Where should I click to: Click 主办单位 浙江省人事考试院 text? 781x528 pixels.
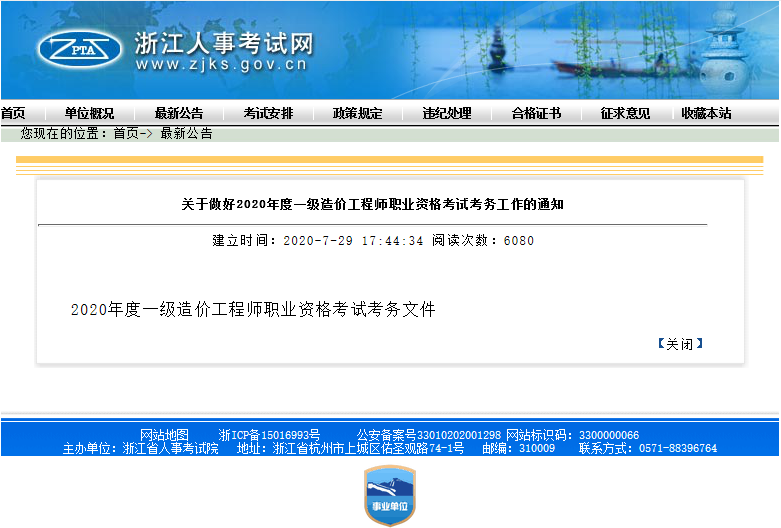(140, 448)
